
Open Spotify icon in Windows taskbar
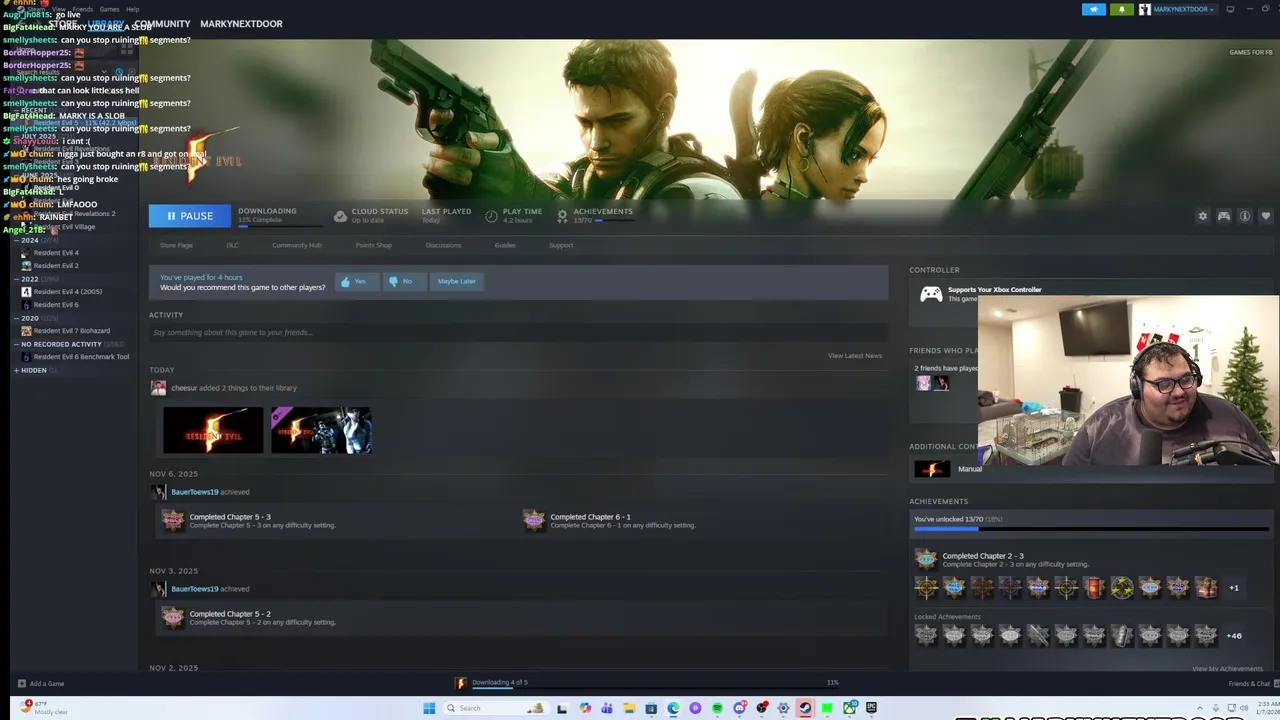click(717, 708)
